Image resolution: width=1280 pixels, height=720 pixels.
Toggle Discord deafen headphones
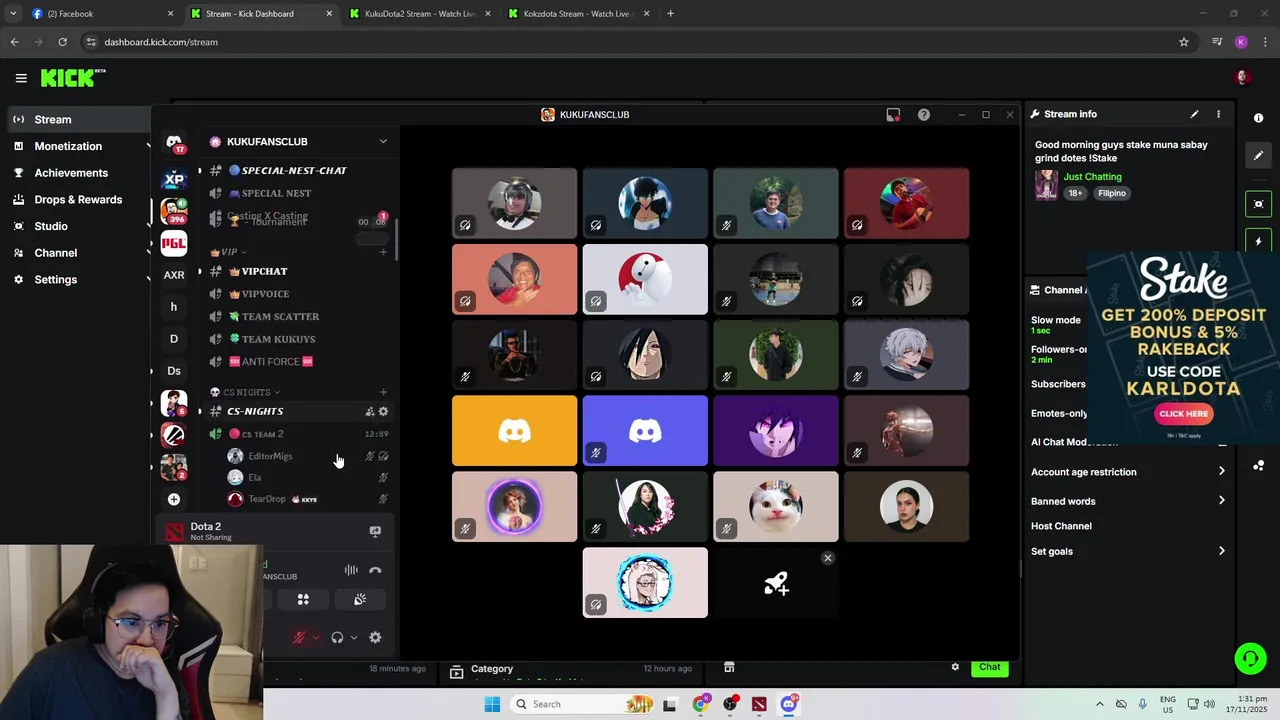click(x=337, y=637)
